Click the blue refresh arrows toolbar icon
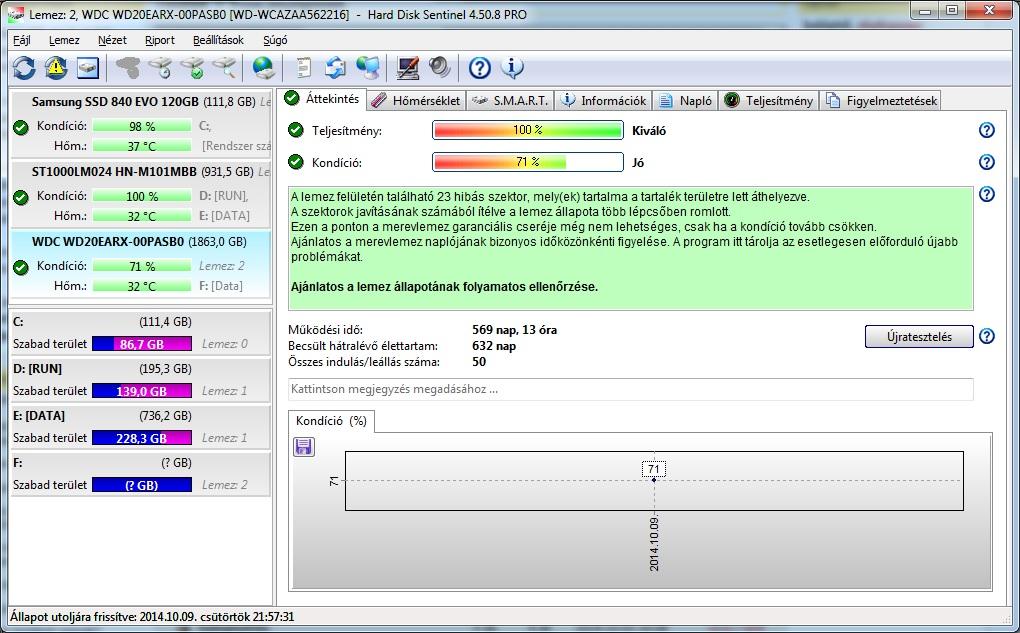This screenshot has height=633, width=1020. (x=24, y=68)
